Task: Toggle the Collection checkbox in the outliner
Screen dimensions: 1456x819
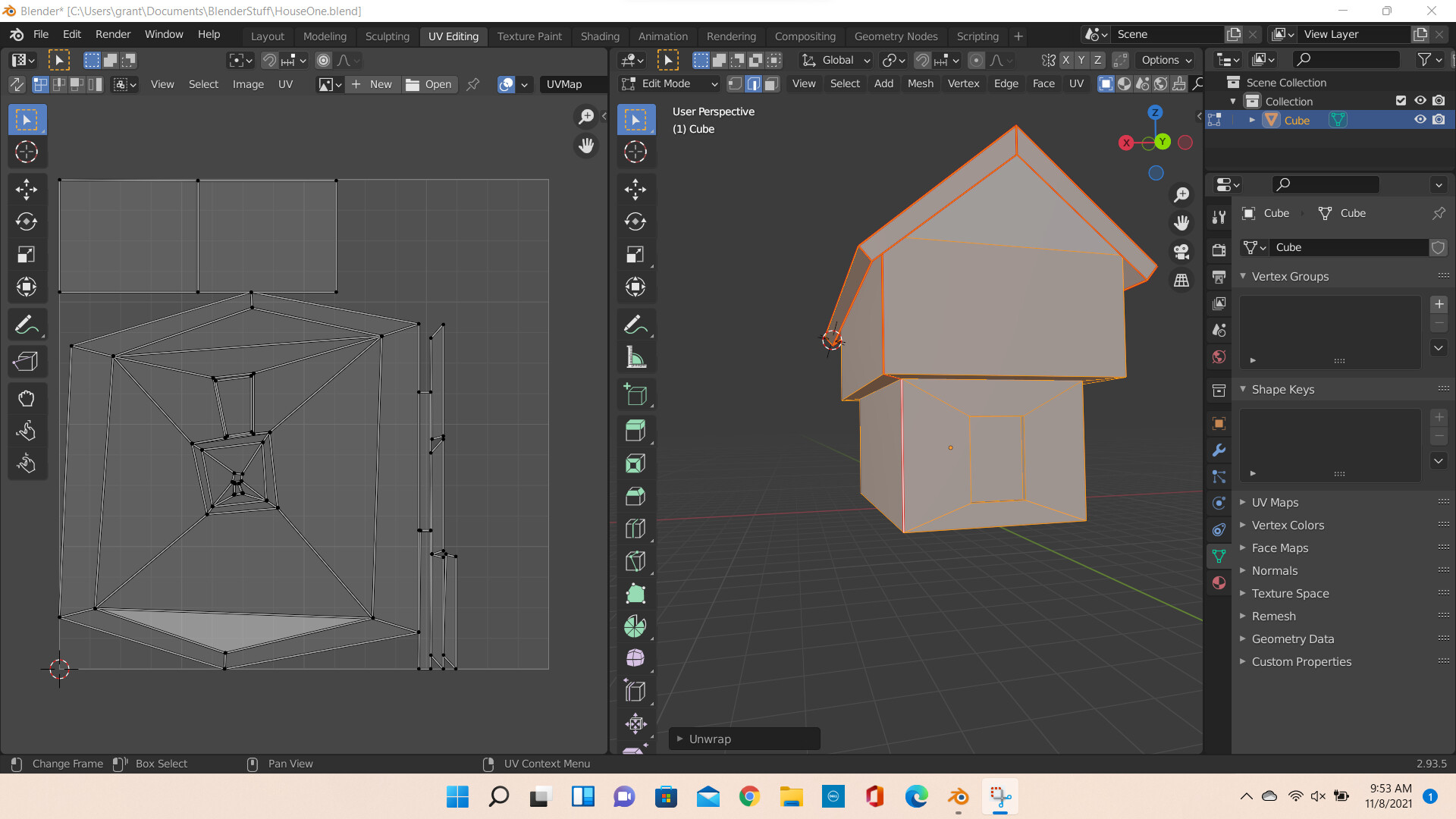Action: coord(1400,100)
